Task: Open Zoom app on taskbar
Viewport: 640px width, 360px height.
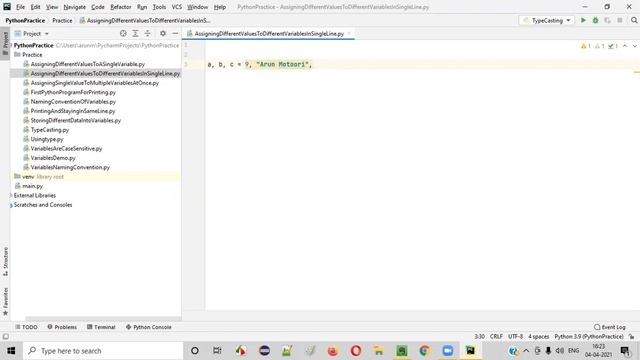Action: 447,351
